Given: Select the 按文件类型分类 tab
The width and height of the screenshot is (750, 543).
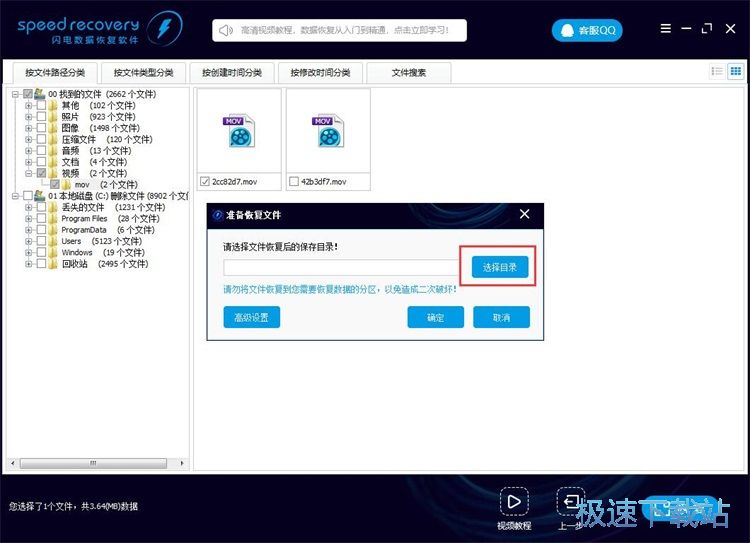Looking at the screenshot, I should click(x=143, y=73).
